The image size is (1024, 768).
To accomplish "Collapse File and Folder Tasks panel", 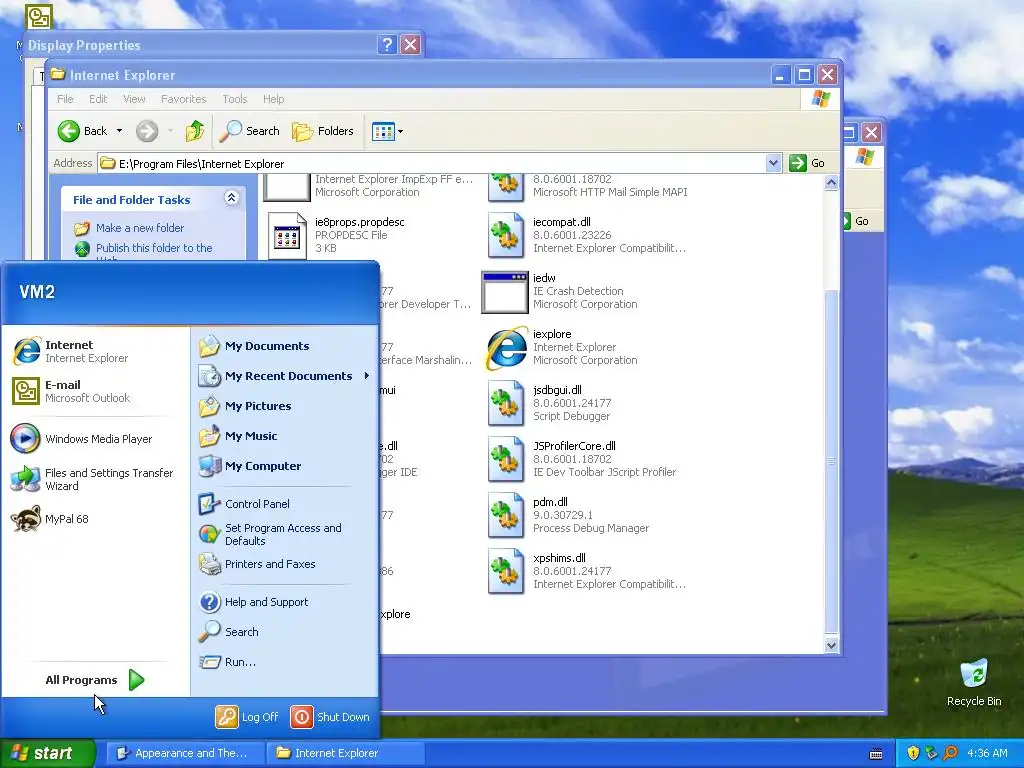I will point(231,198).
